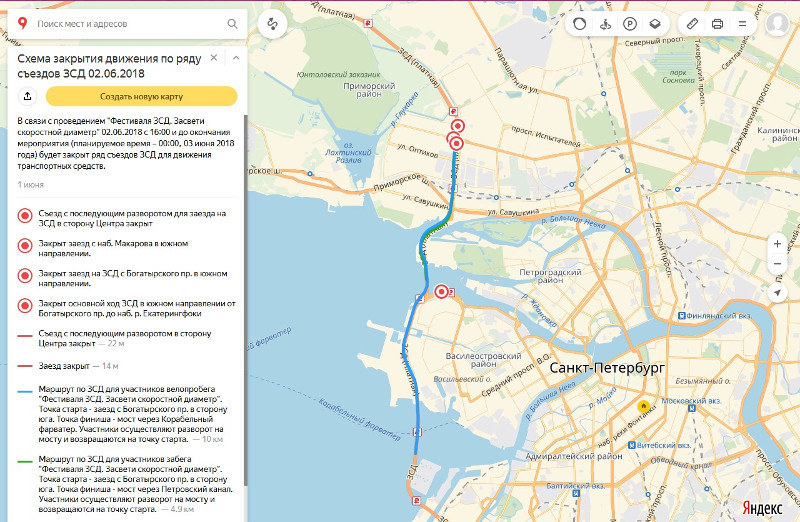
Task: Open the hamburger menu icon
Action: 742,23
